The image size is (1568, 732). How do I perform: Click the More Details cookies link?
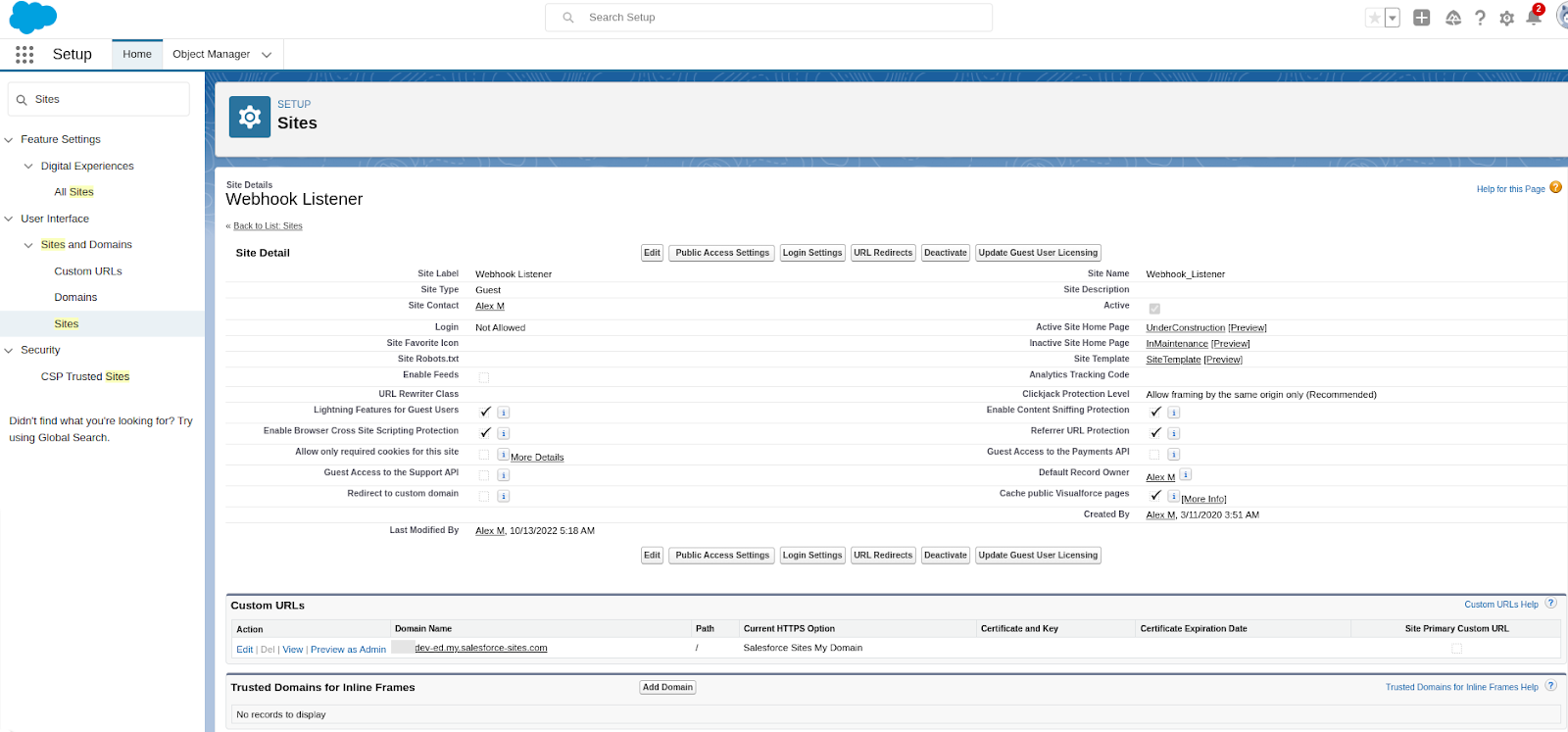tap(537, 458)
